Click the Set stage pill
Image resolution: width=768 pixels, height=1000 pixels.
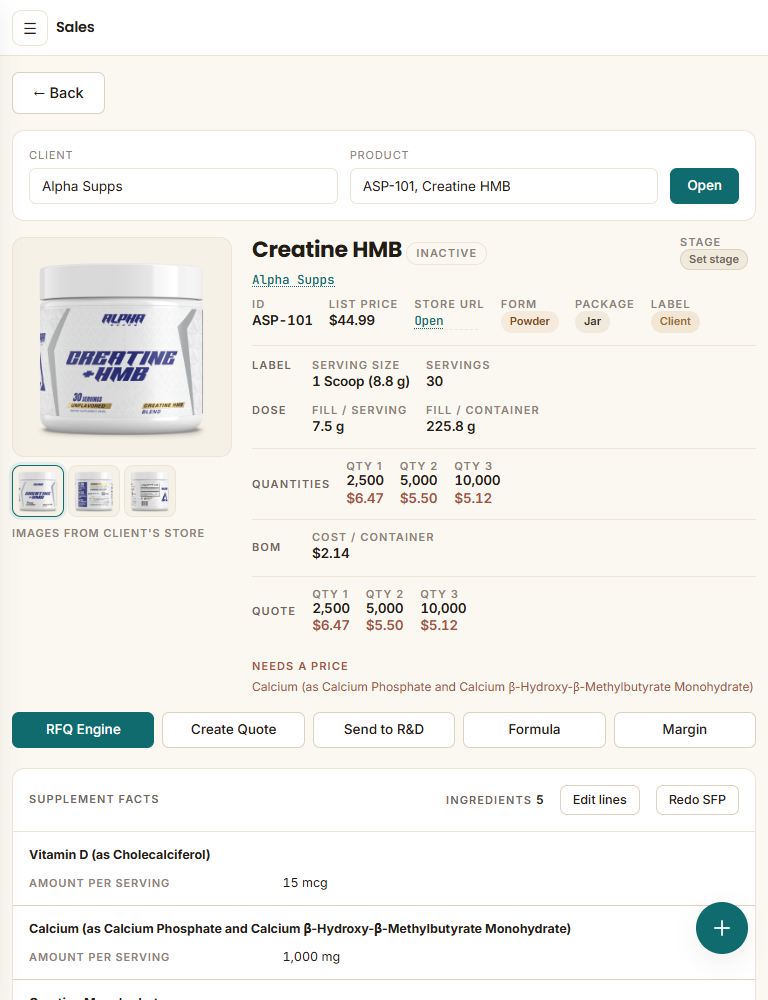click(x=713, y=260)
